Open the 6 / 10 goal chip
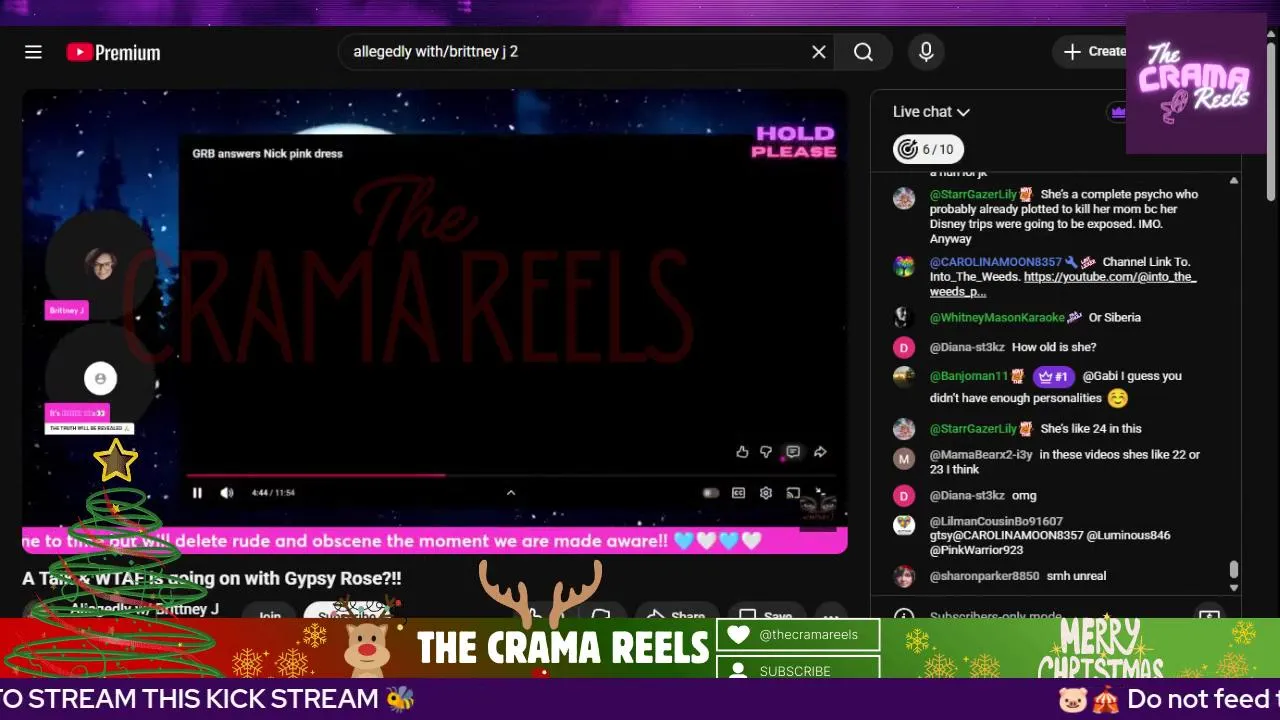 (928, 149)
